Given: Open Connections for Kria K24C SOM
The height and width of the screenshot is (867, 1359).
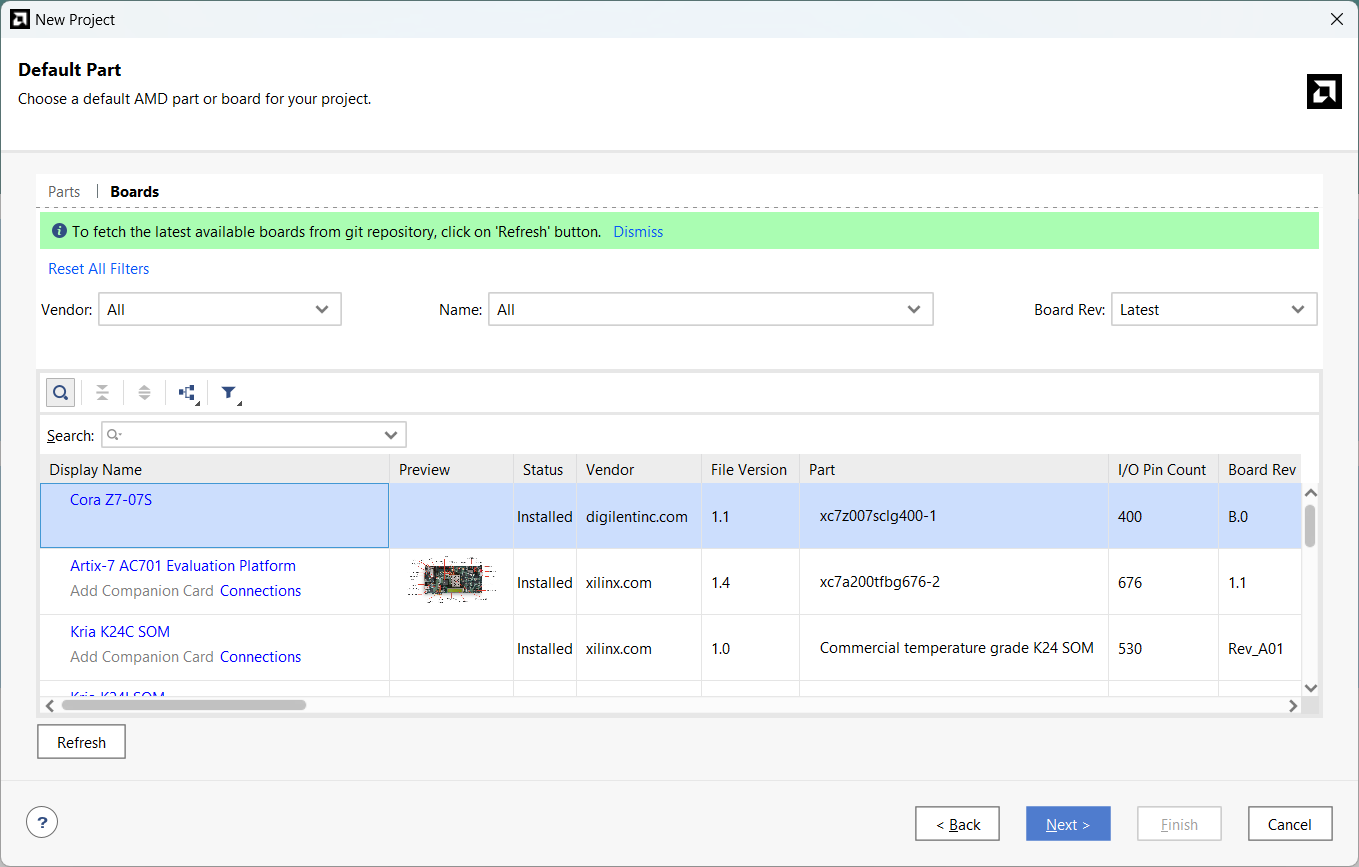Looking at the screenshot, I should click(x=260, y=657).
